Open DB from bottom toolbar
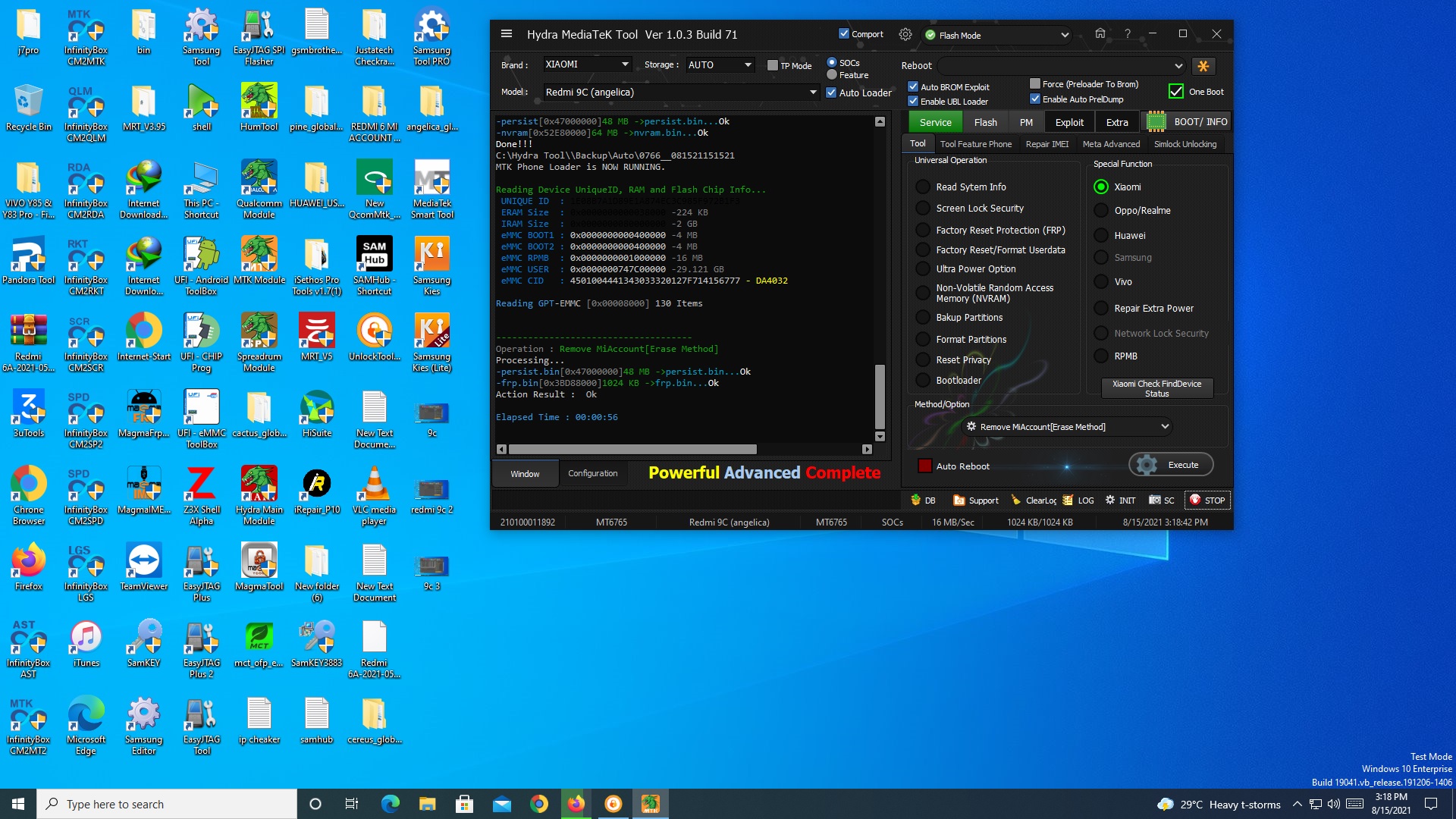 [x=924, y=500]
